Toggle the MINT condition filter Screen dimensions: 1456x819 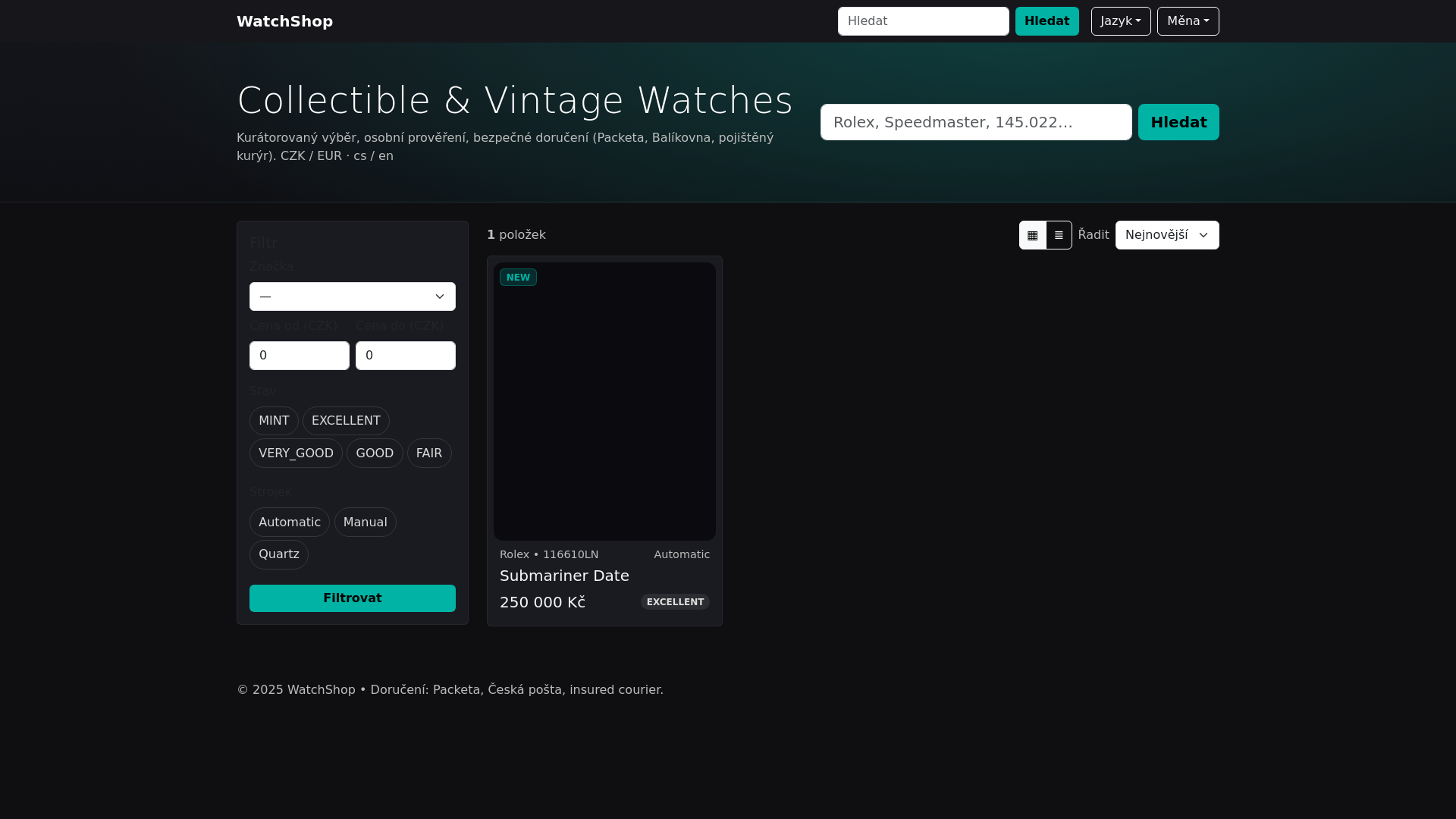[x=274, y=421]
